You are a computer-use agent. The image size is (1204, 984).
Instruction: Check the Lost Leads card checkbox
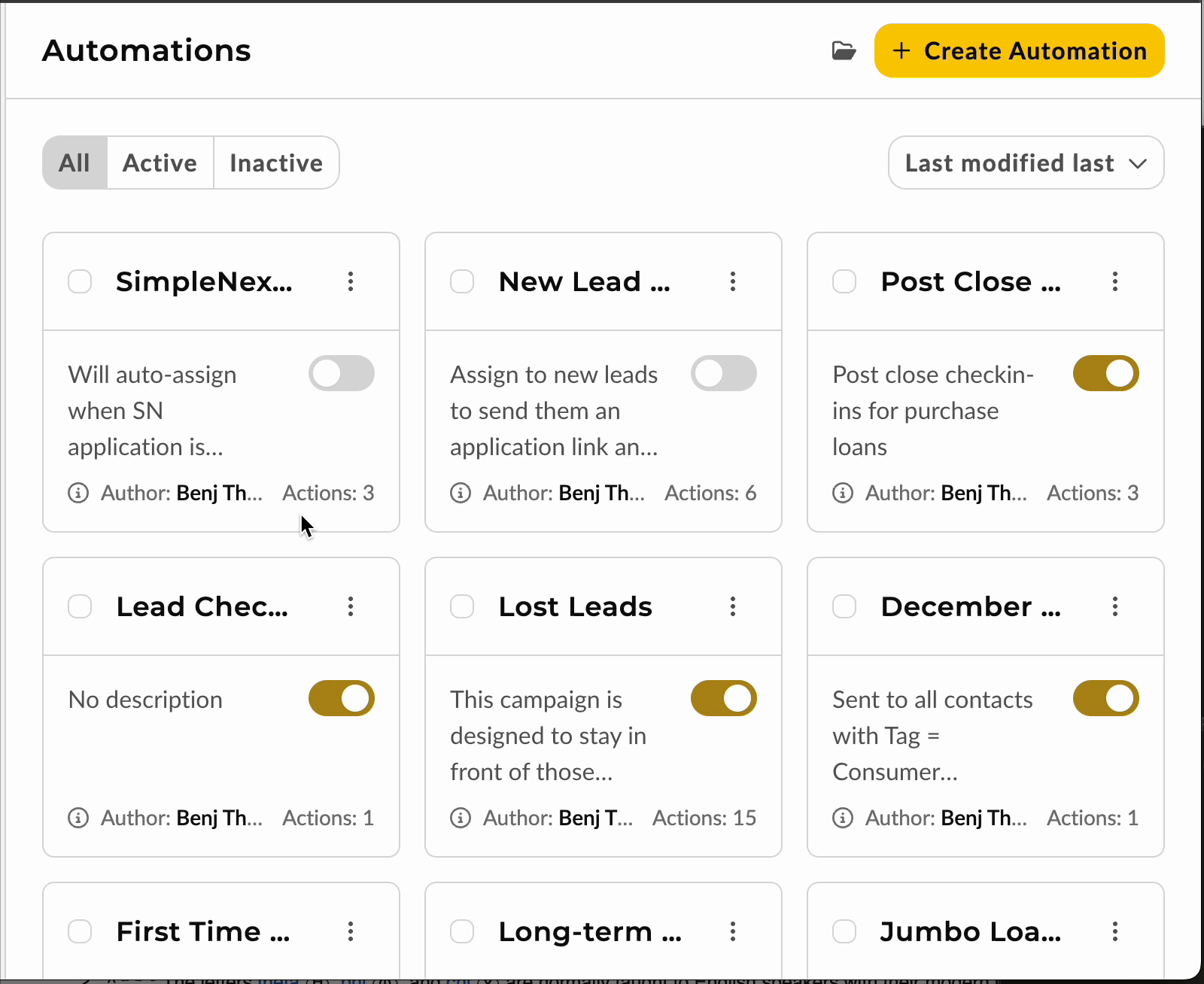click(x=462, y=606)
